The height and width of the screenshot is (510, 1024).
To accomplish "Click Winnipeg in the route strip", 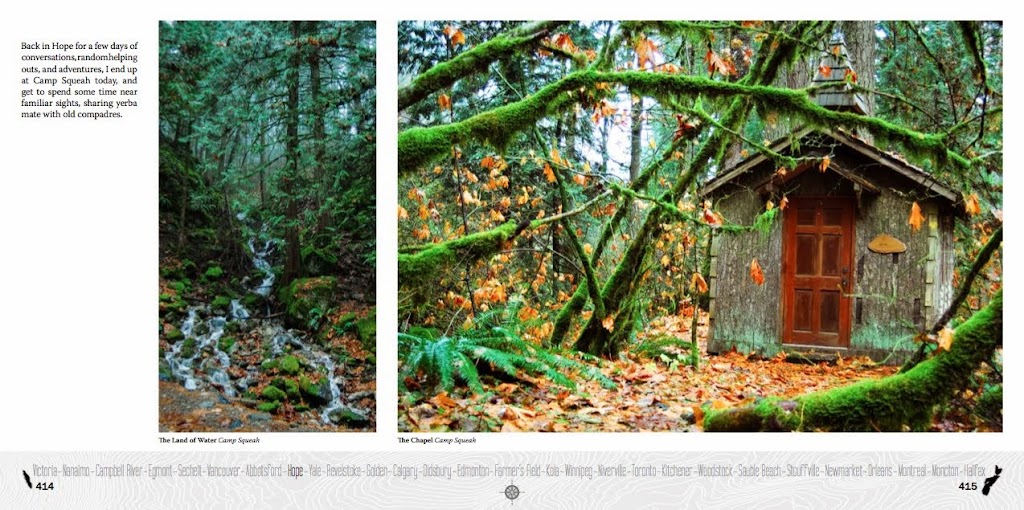I will tap(577, 471).
